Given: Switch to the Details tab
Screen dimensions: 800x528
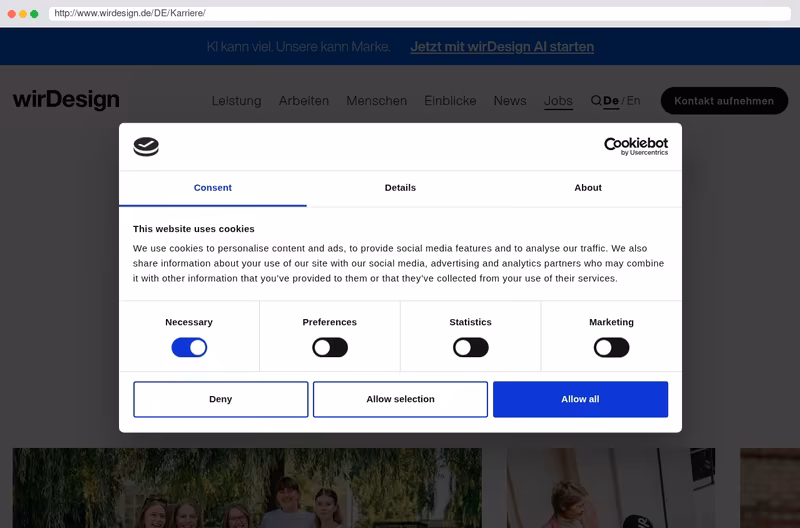Looking at the screenshot, I should [401, 188].
